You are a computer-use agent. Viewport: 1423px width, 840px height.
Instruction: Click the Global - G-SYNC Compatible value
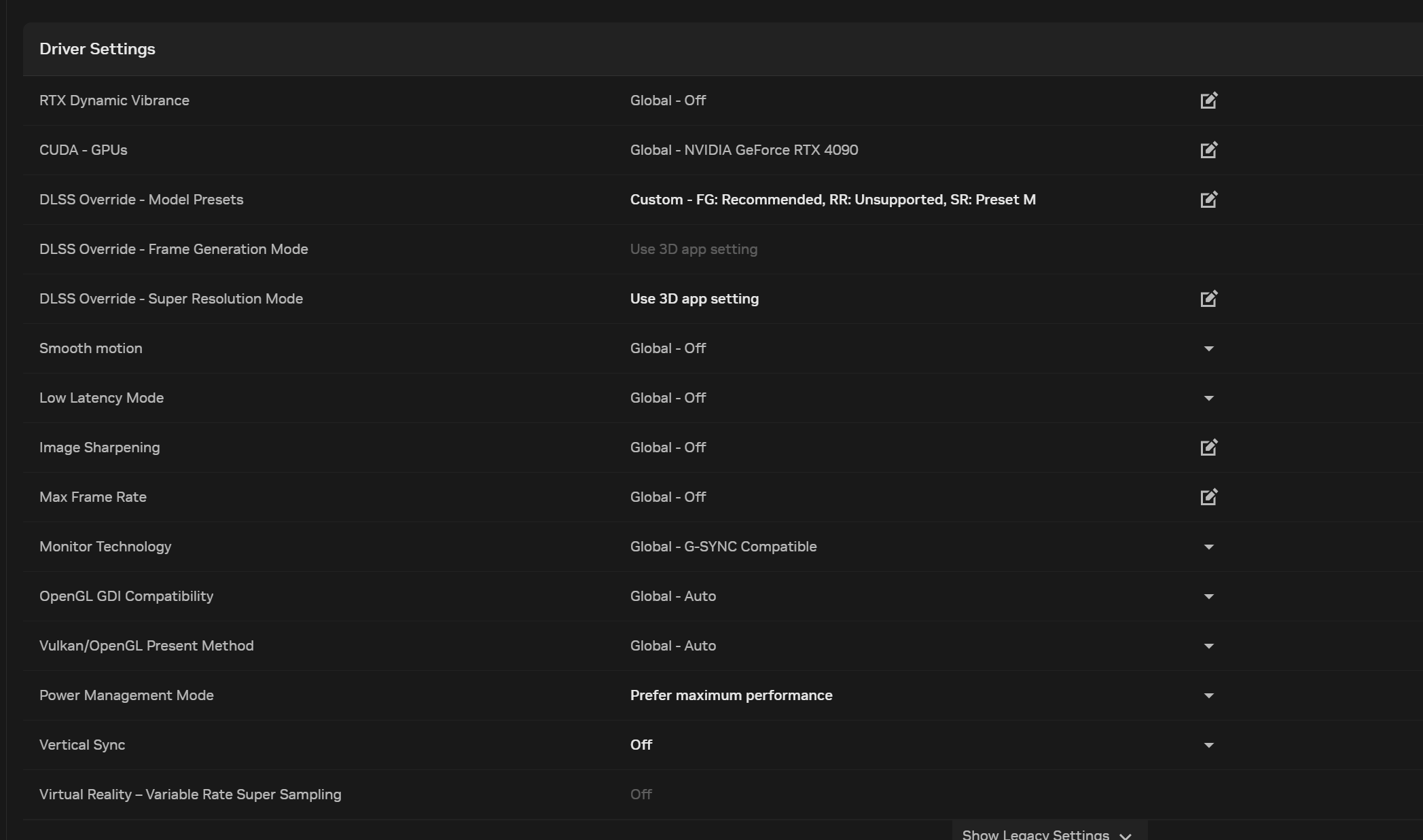pos(723,547)
